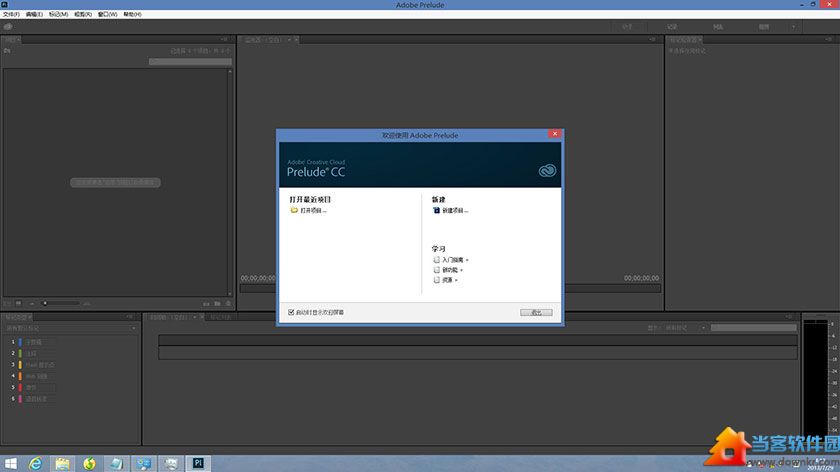Open the monitor panel dropdown arrow

(289, 40)
